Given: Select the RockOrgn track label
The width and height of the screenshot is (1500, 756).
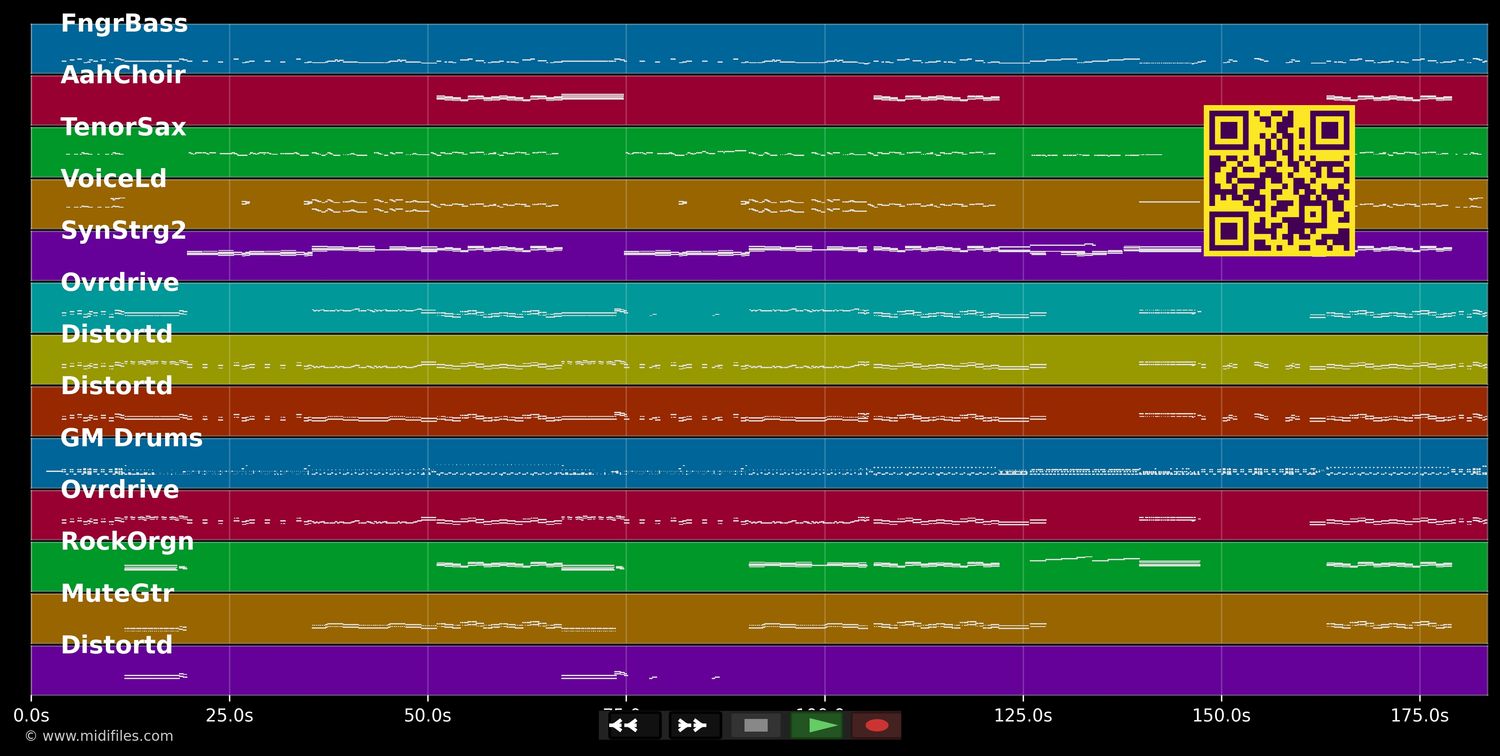Looking at the screenshot, I should click(127, 542).
